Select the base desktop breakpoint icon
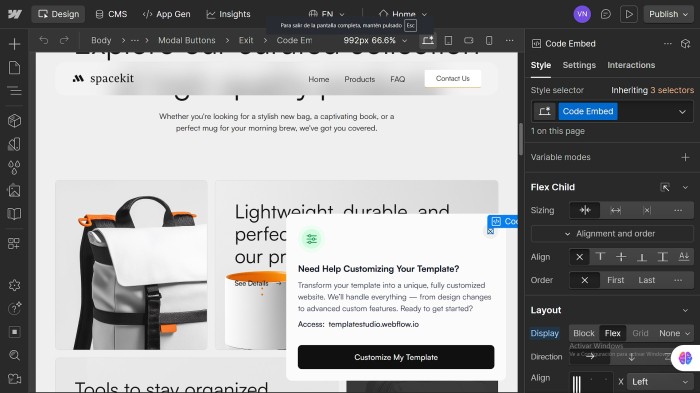The height and width of the screenshot is (393, 700). click(x=428, y=40)
